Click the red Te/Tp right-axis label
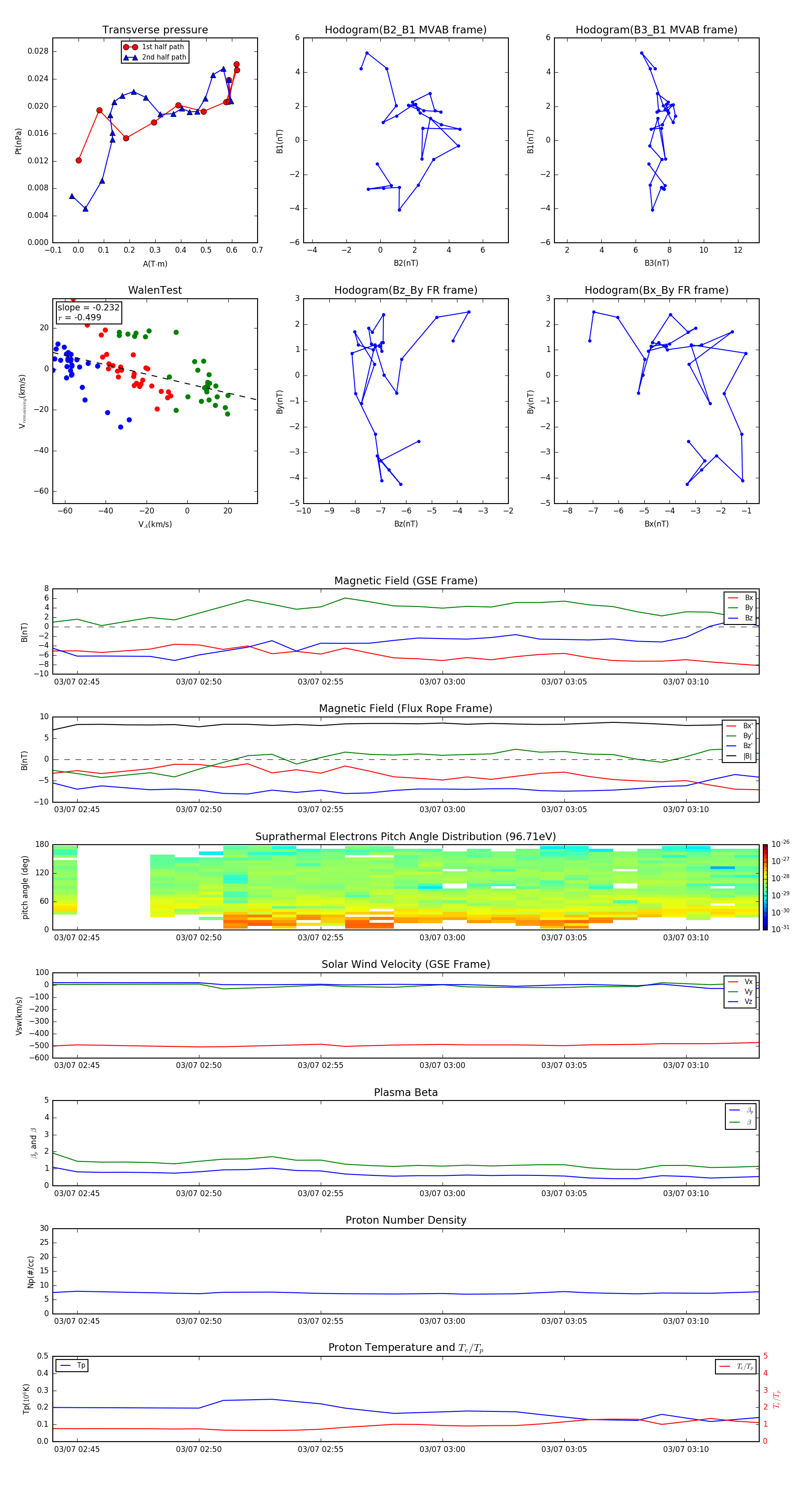The width and height of the screenshot is (812, 1489). tap(777, 1399)
